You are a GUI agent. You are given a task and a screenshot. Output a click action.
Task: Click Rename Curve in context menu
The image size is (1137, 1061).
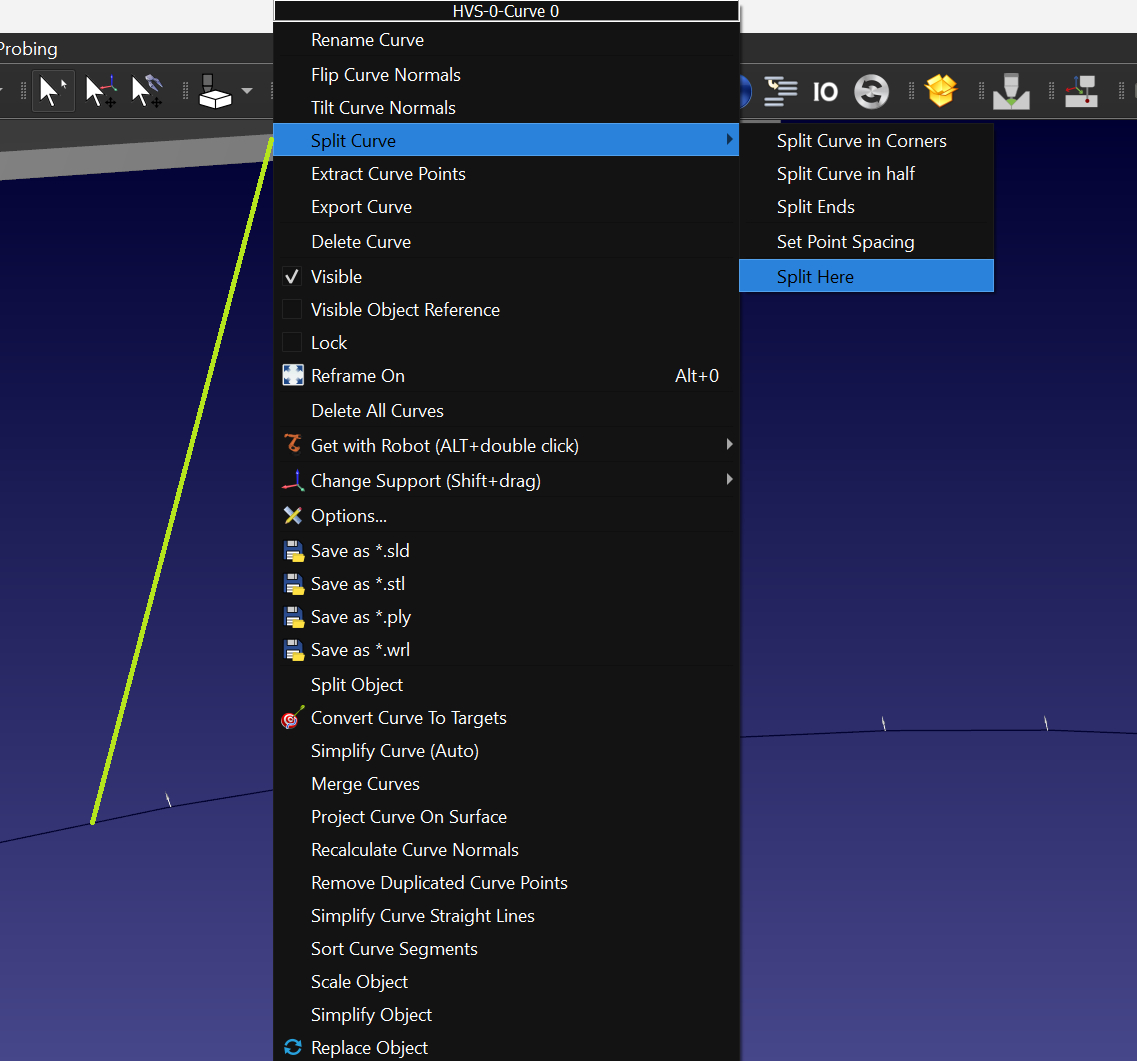(x=367, y=40)
